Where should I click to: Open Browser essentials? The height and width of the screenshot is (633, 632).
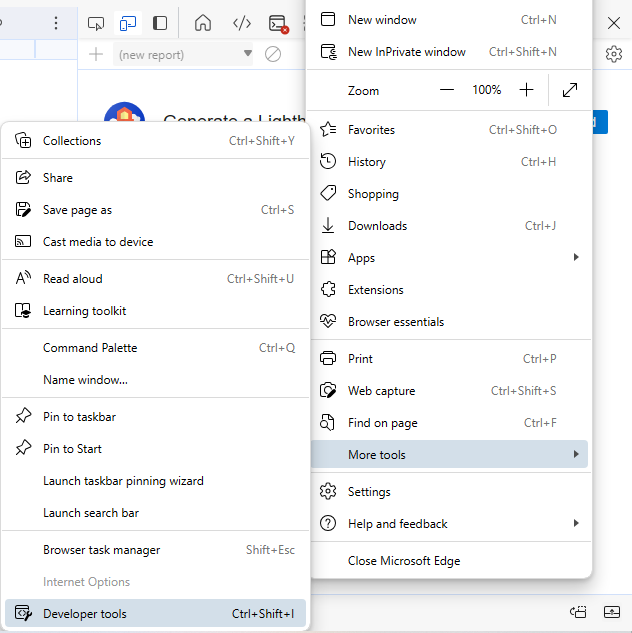coord(449,322)
